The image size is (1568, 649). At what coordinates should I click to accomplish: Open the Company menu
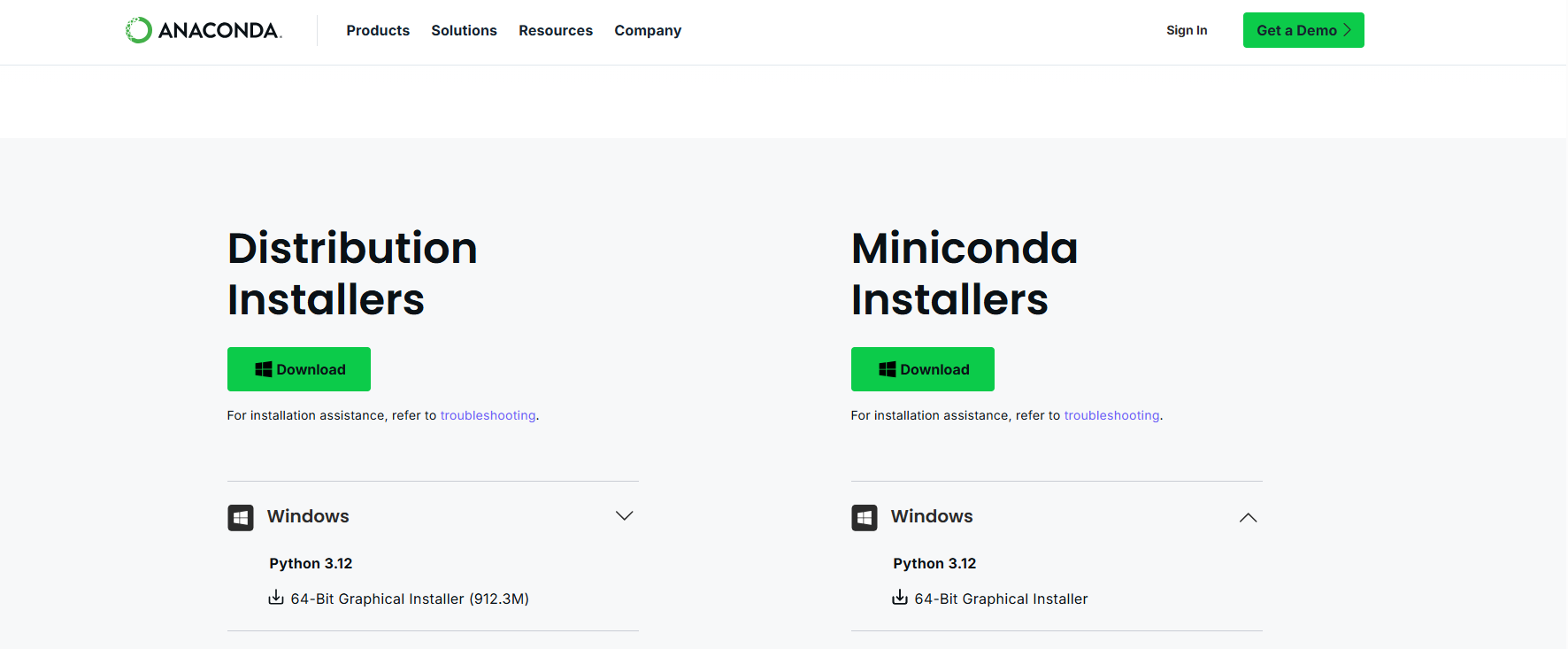pyautogui.click(x=648, y=30)
